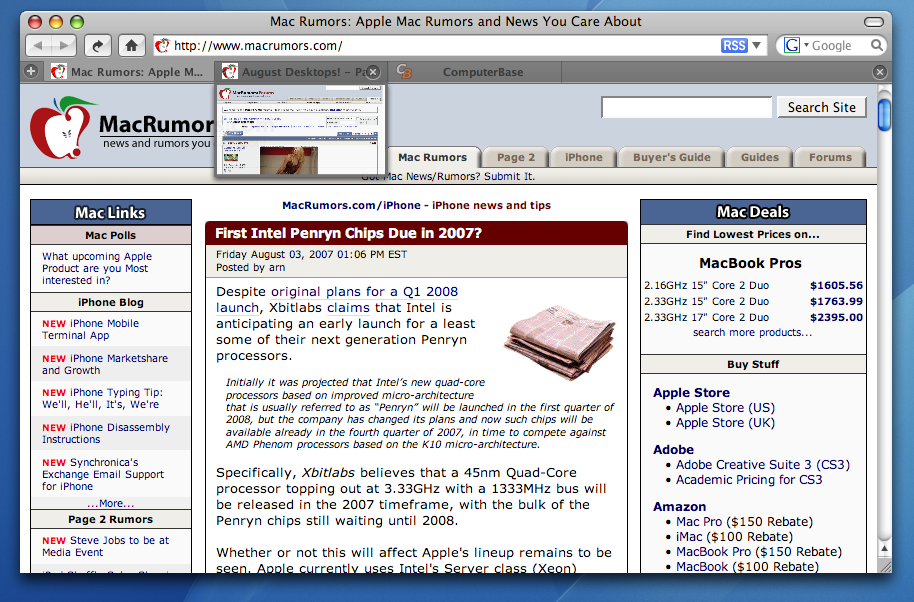Image resolution: width=914 pixels, height=602 pixels.
Task: Follow the search more products link
Action: click(752, 332)
